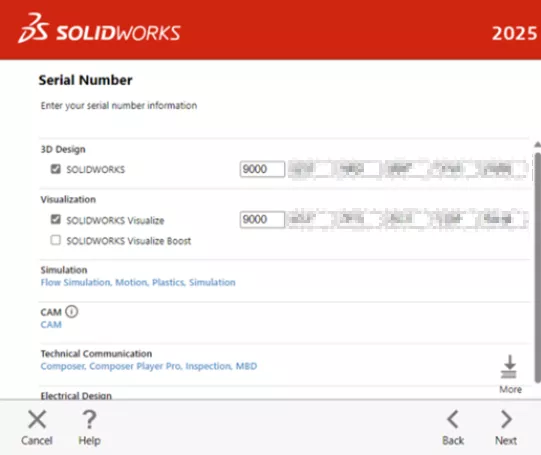Open the Plastics link
The width and height of the screenshot is (541, 455).
pos(169,283)
